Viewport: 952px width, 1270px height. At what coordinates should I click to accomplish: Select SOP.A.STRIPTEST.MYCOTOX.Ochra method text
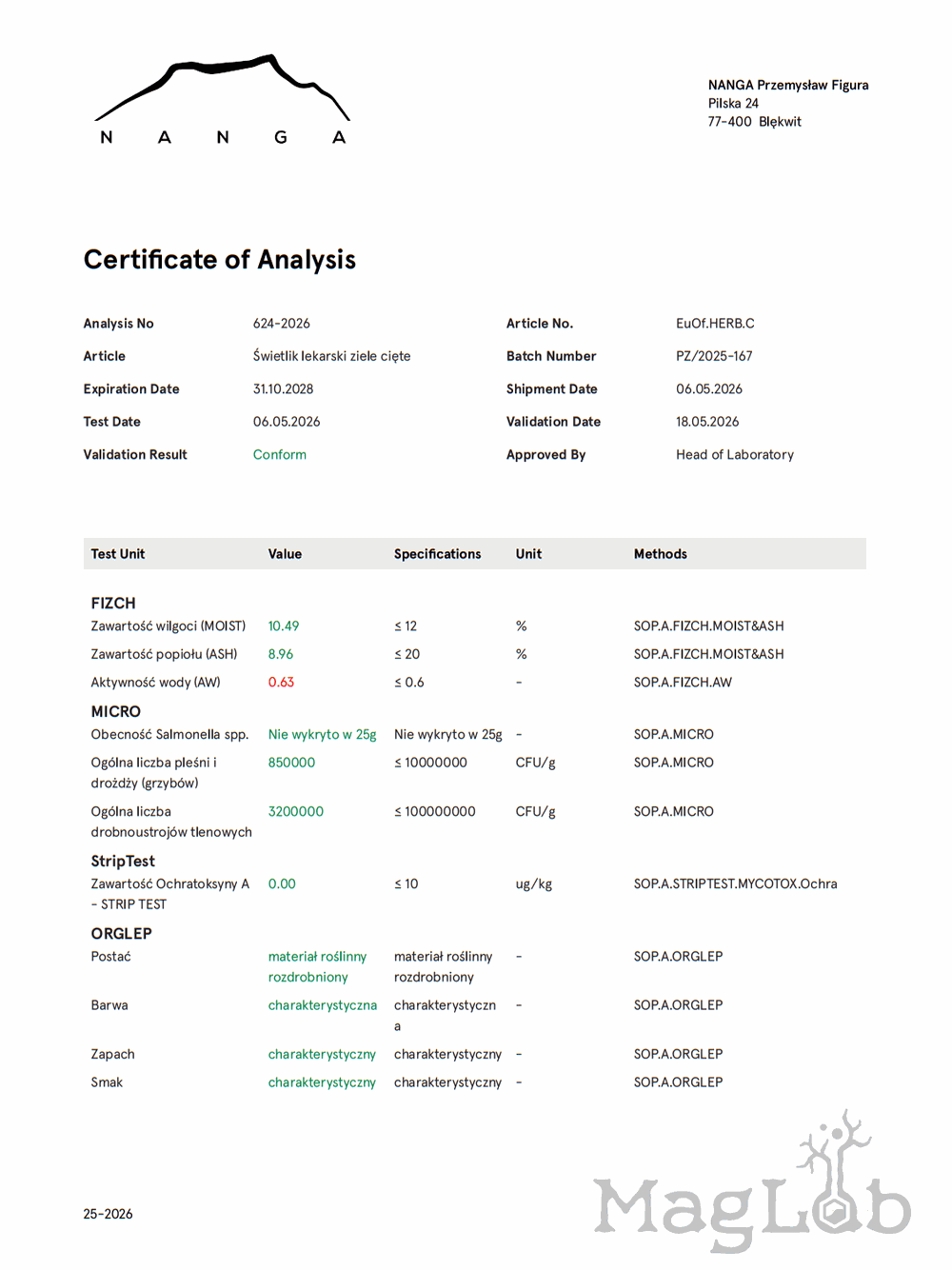(x=736, y=884)
